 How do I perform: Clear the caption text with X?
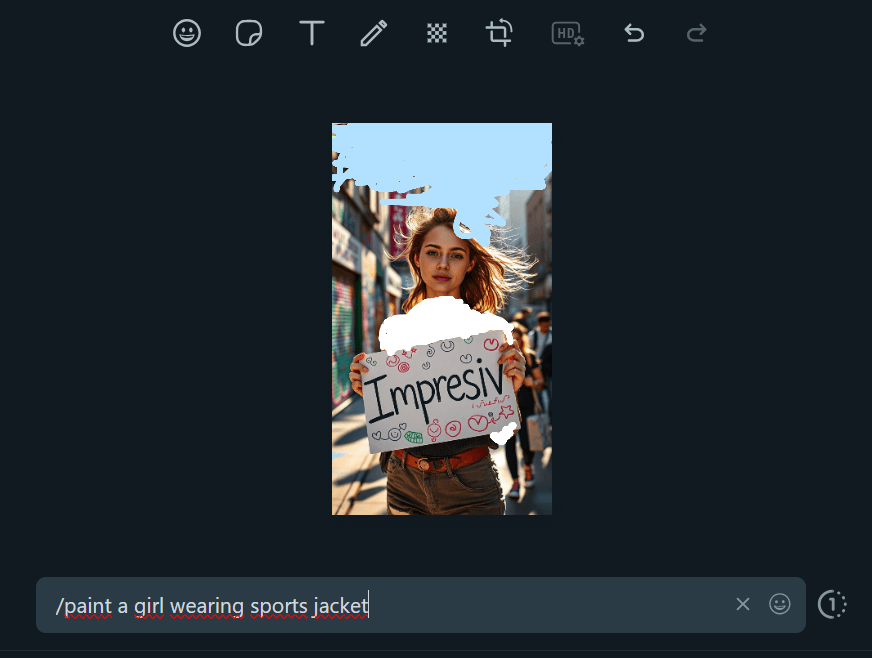[x=742, y=604]
